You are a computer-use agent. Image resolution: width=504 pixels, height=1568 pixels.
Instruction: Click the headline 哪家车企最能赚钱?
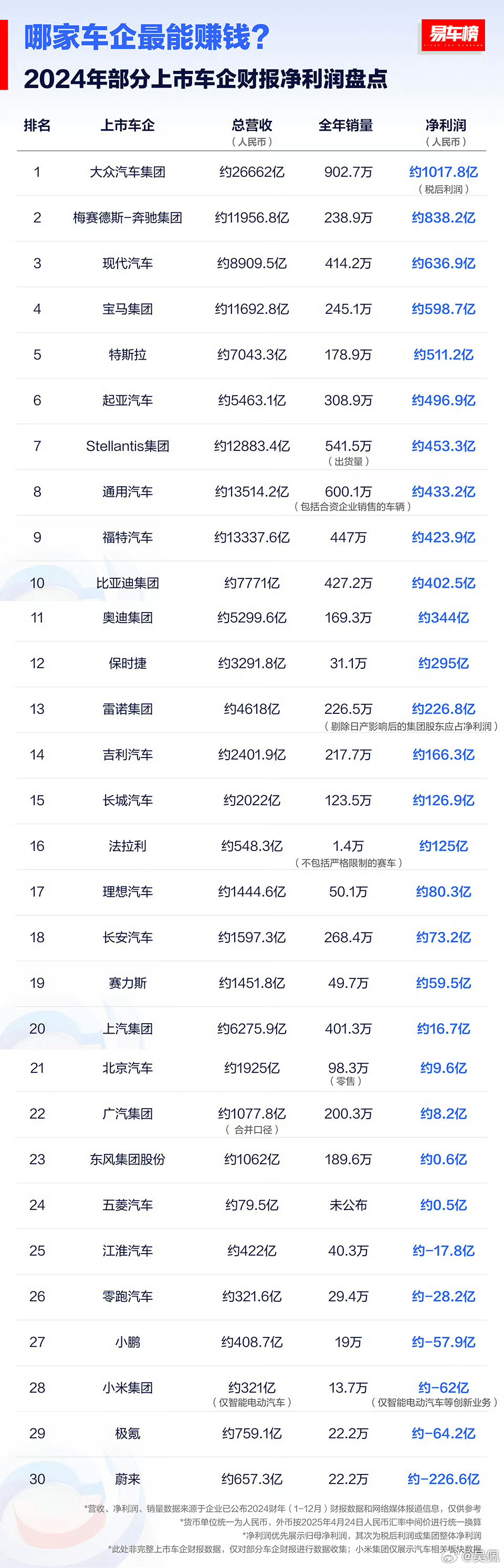(x=146, y=38)
